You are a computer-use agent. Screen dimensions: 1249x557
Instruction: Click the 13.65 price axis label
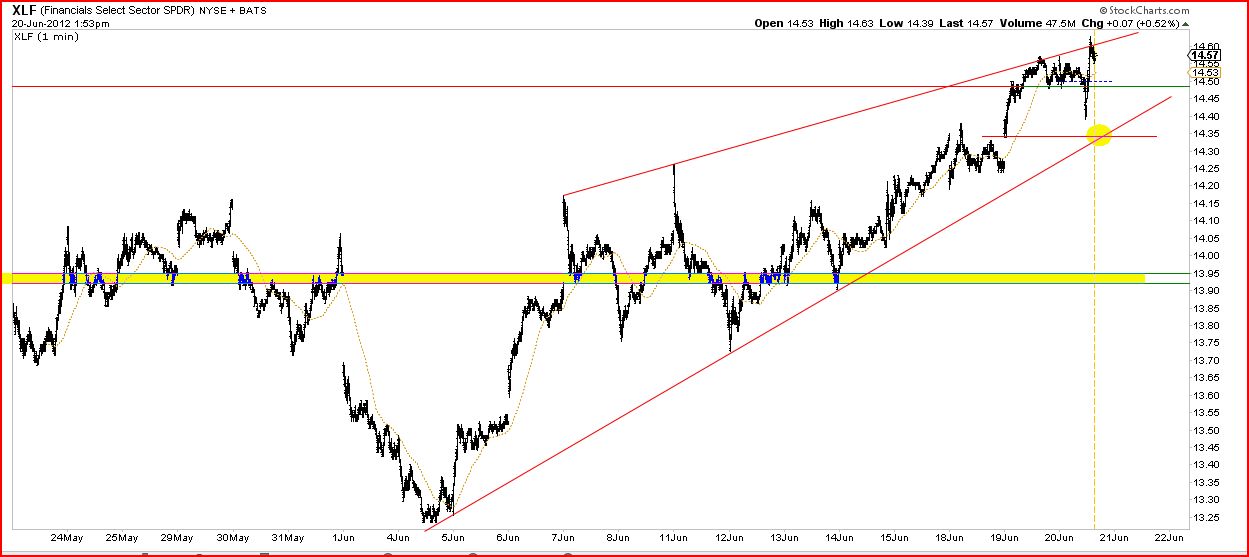(x=1205, y=377)
